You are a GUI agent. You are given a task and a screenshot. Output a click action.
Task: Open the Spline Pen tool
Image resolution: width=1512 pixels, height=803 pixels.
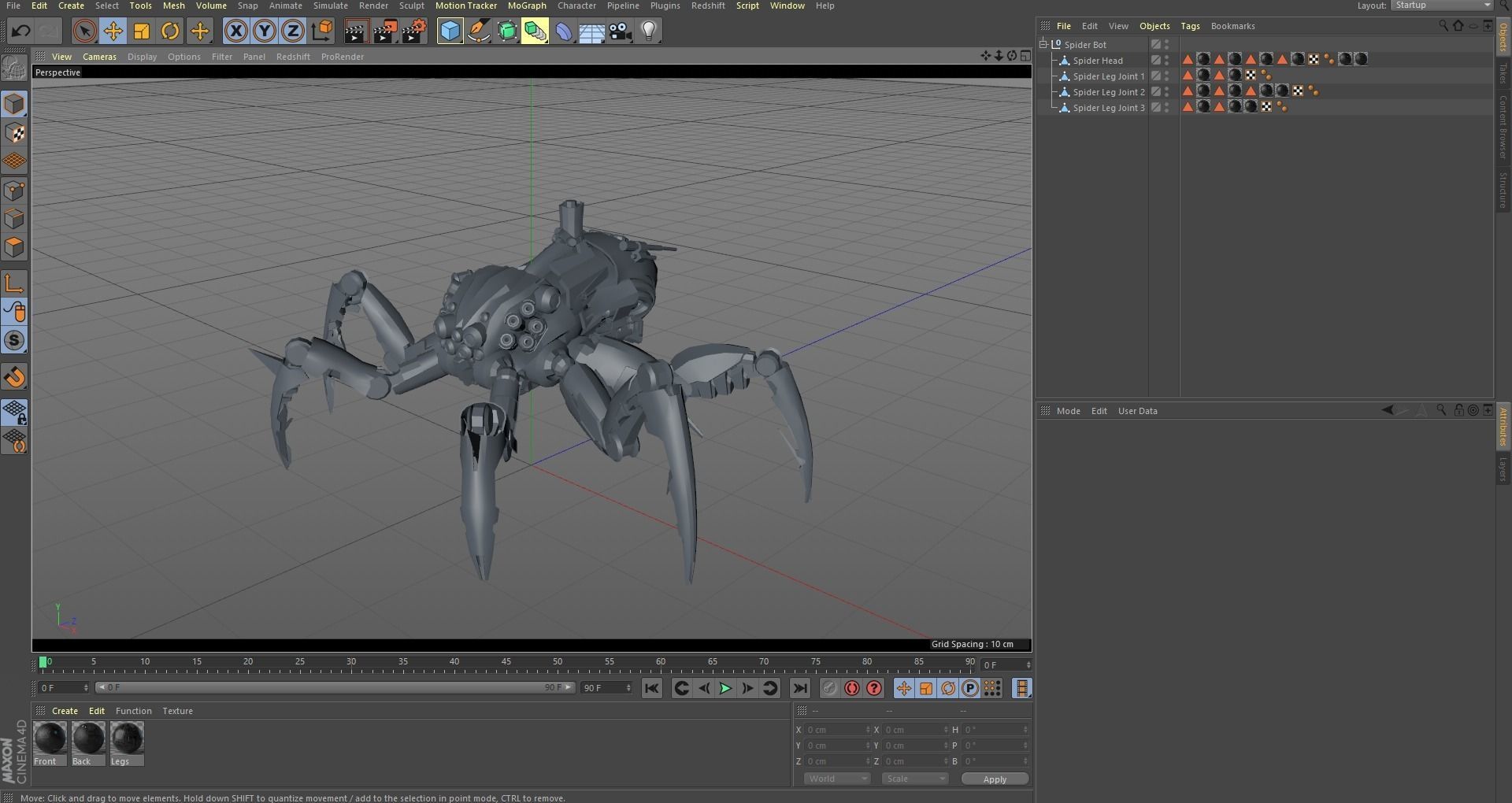479,31
